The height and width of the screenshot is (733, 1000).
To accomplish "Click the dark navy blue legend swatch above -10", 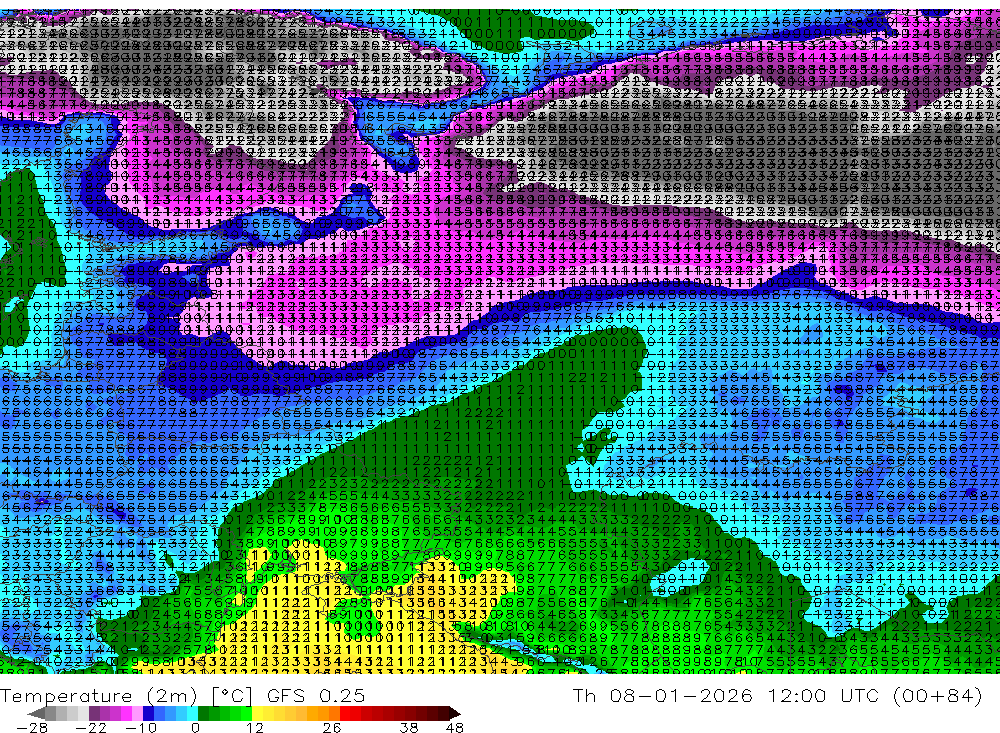I will [149, 713].
